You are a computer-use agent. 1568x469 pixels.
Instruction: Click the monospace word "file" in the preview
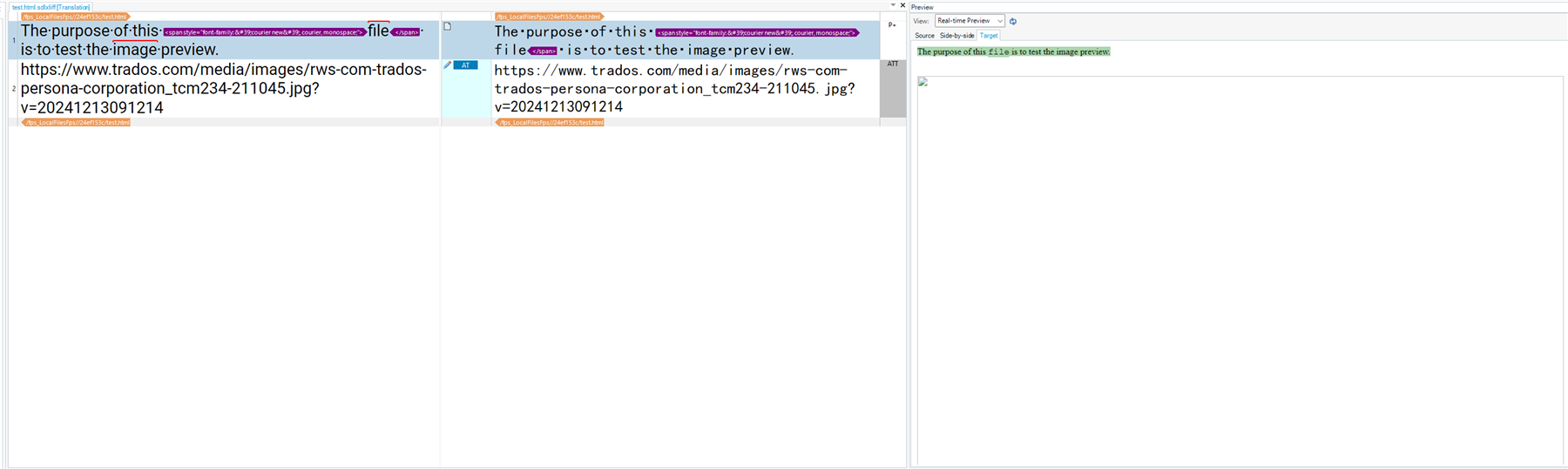pyautogui.click(x=998, y=52)
